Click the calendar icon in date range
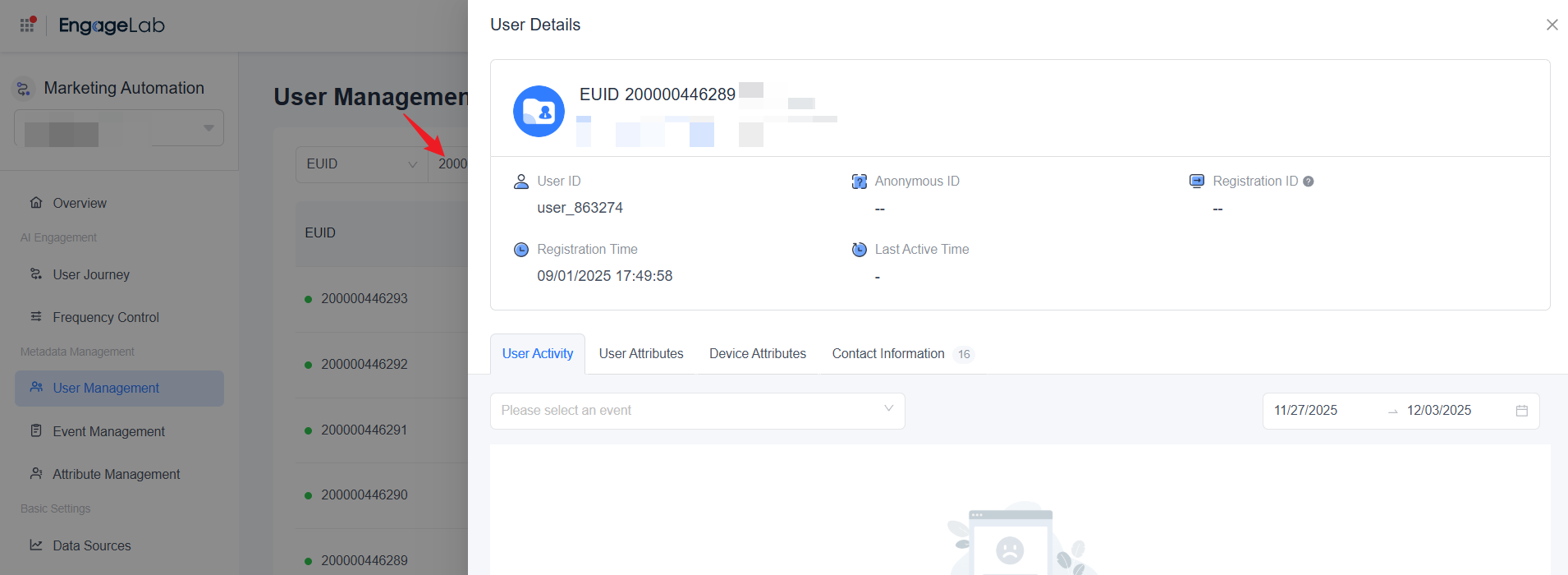Screen dimensions: 1568x575 1521,411
